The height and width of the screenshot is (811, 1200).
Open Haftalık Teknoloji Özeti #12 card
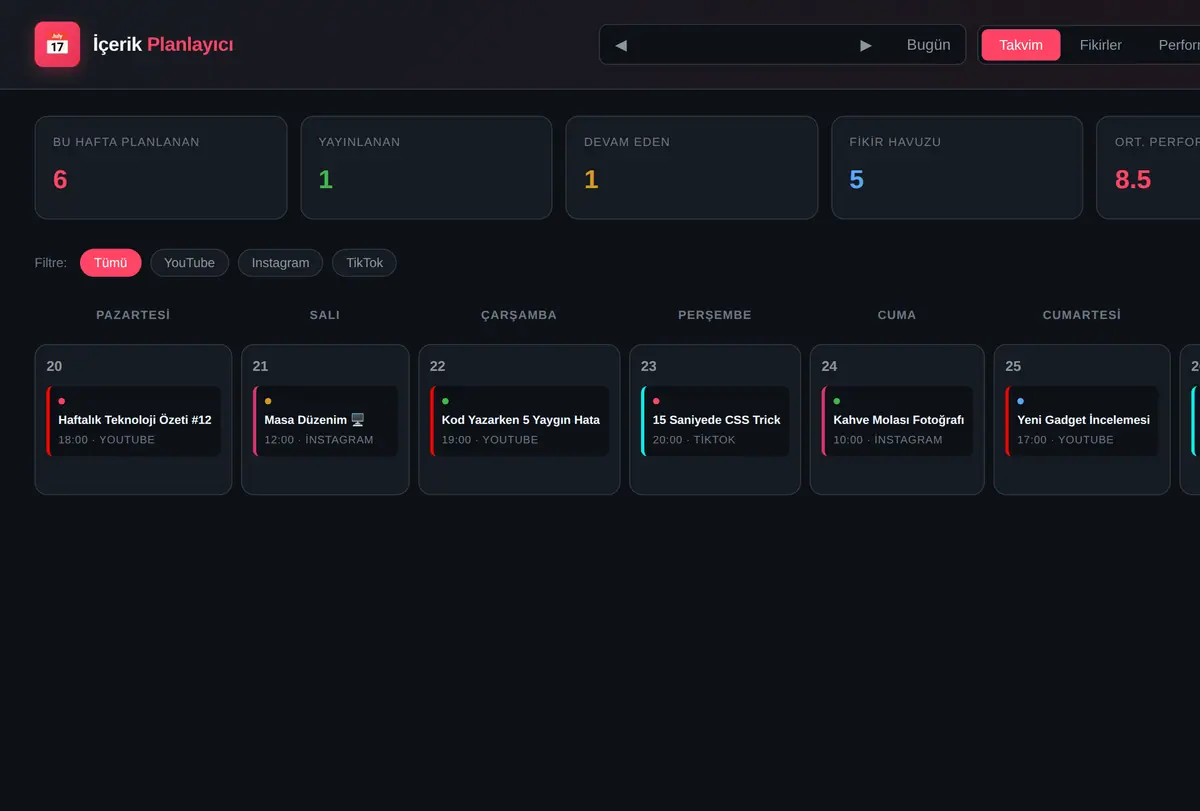point(134,421)
